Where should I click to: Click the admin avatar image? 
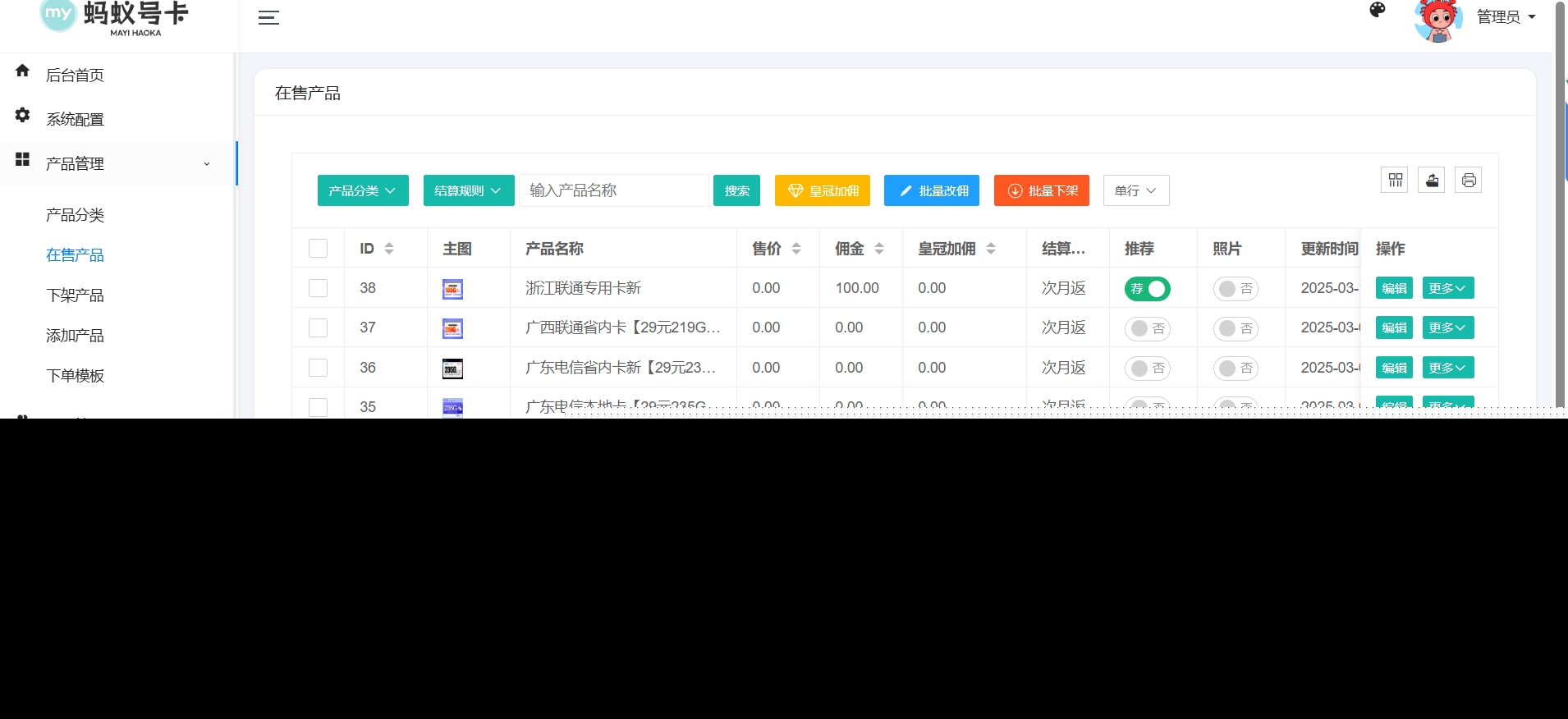click(x=1437, y=20)
